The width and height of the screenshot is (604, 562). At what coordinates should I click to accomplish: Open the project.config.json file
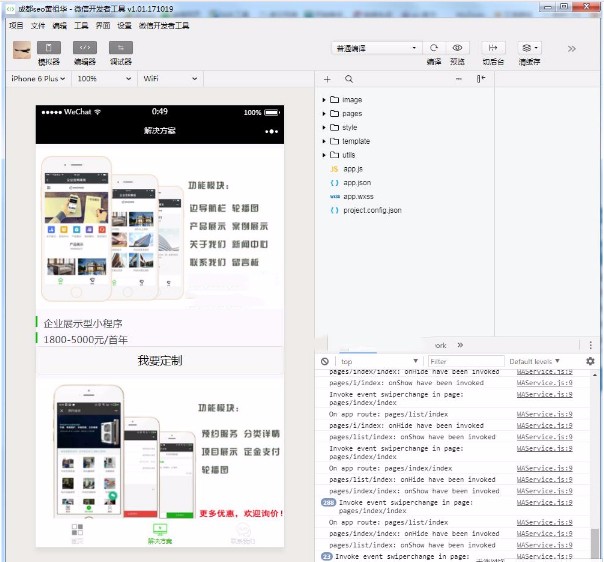pyautogui.click(x=372, y=210)
